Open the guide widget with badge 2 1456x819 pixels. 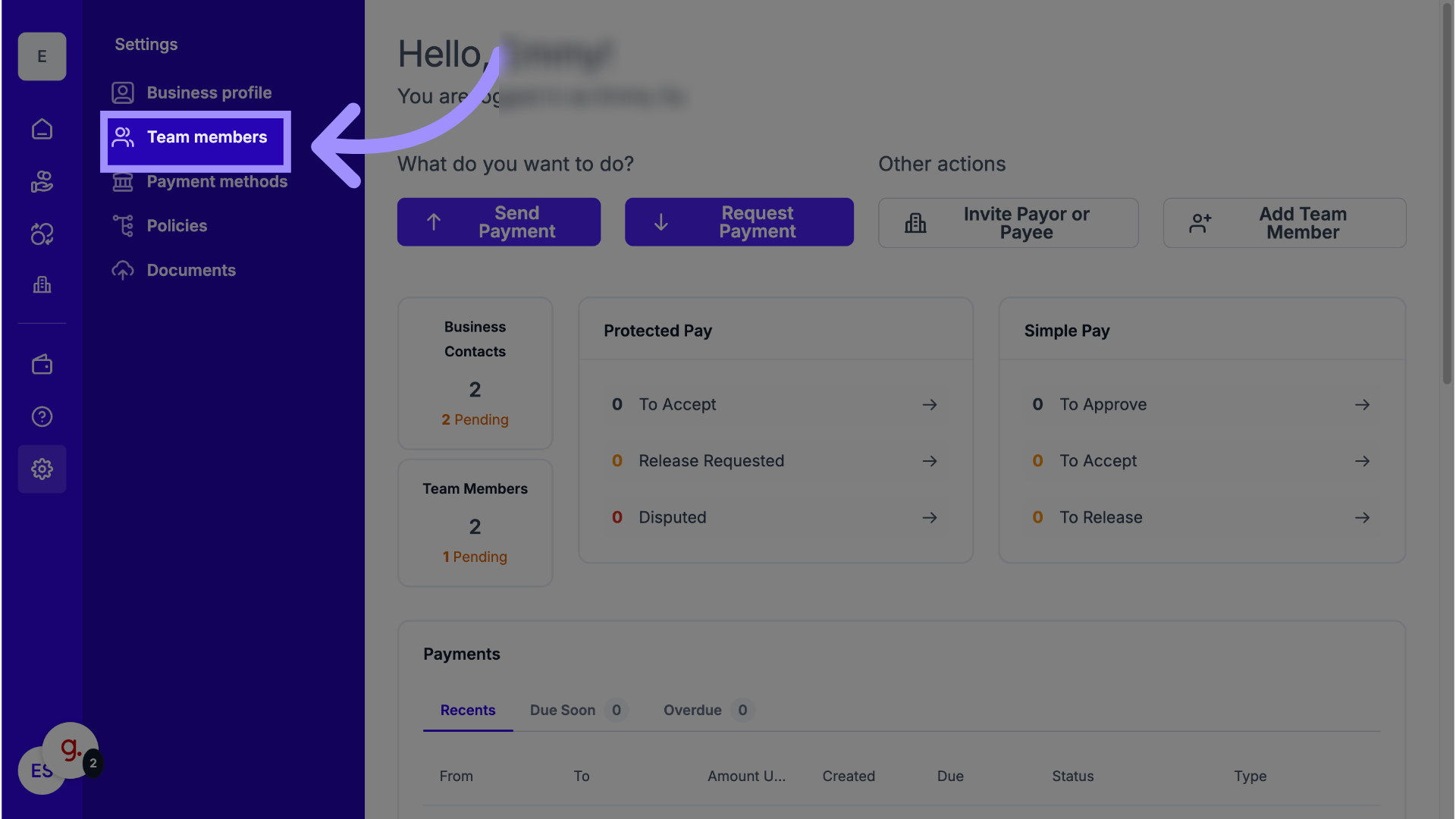(71, 750)
